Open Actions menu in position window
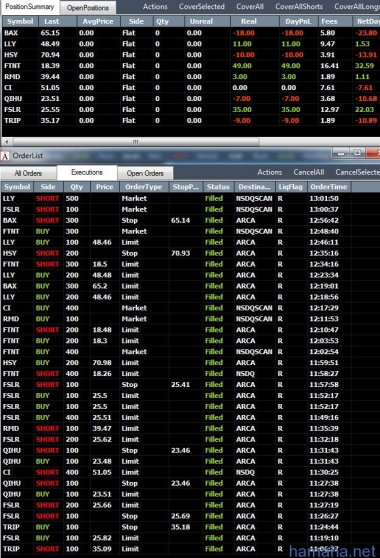This screenshot has height=558, width=380. click(155, 6)
